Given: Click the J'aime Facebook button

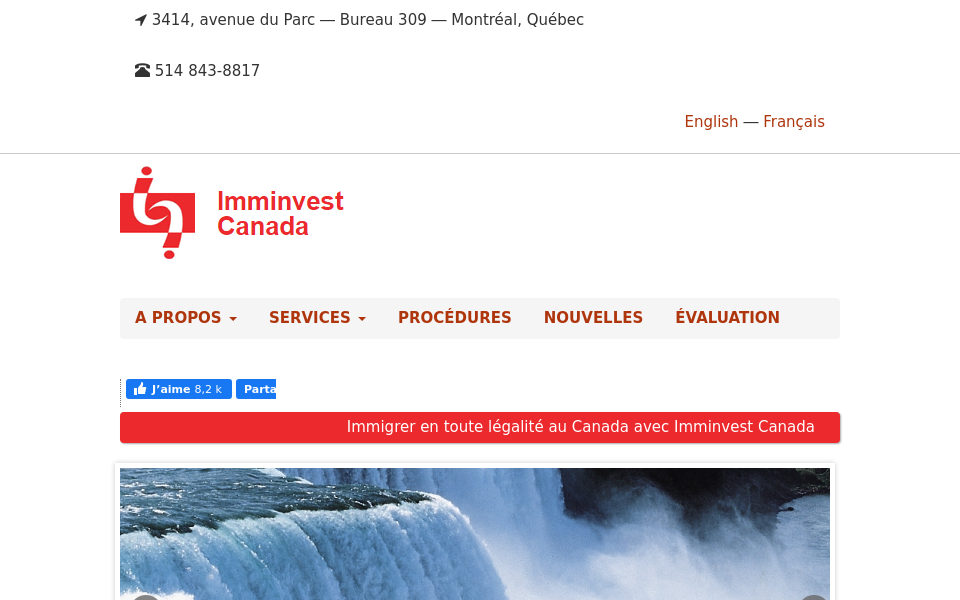Looking at the screenshot, I should pos(177,389).
